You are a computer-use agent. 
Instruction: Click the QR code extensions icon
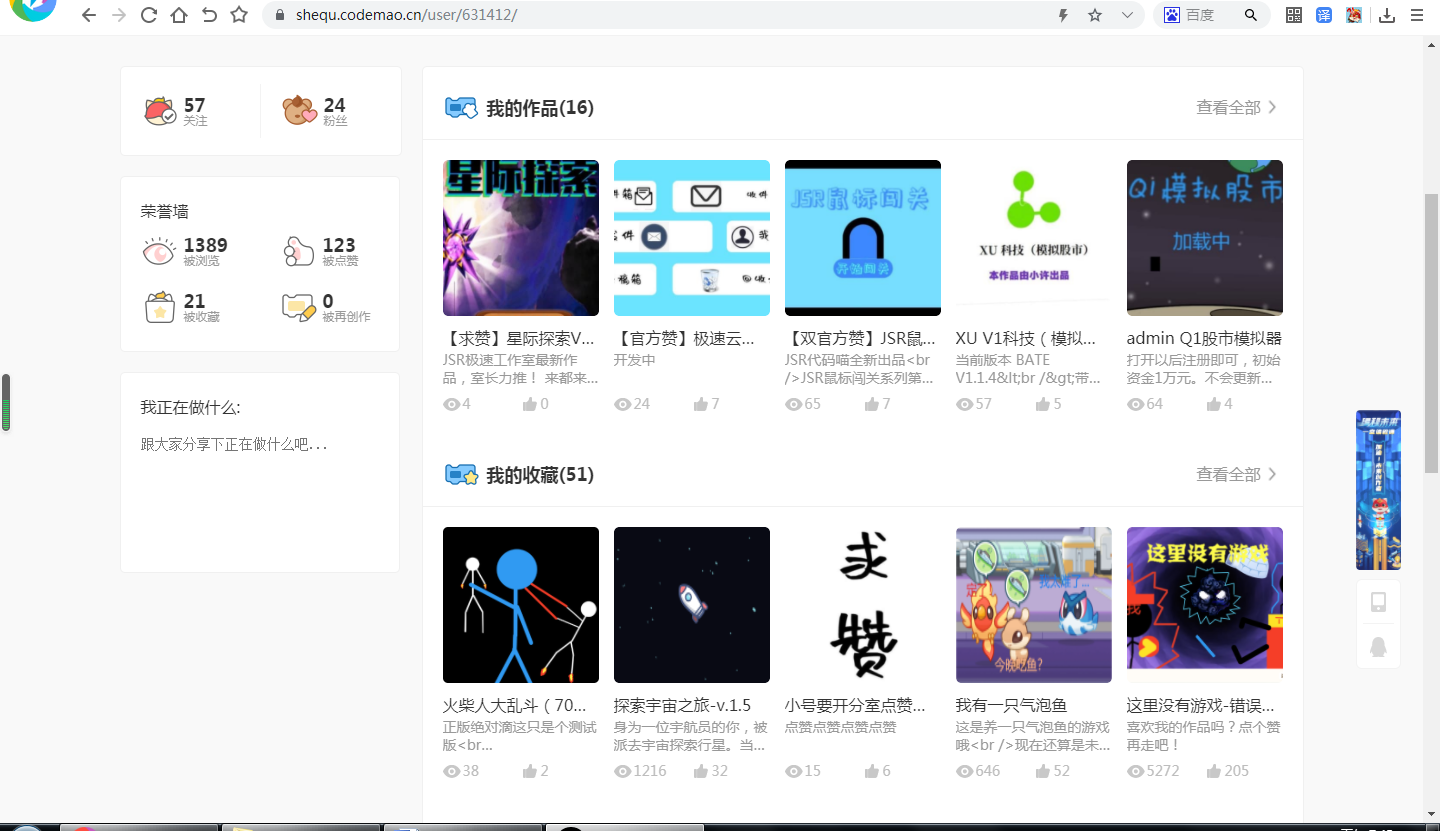(1294, 15)
